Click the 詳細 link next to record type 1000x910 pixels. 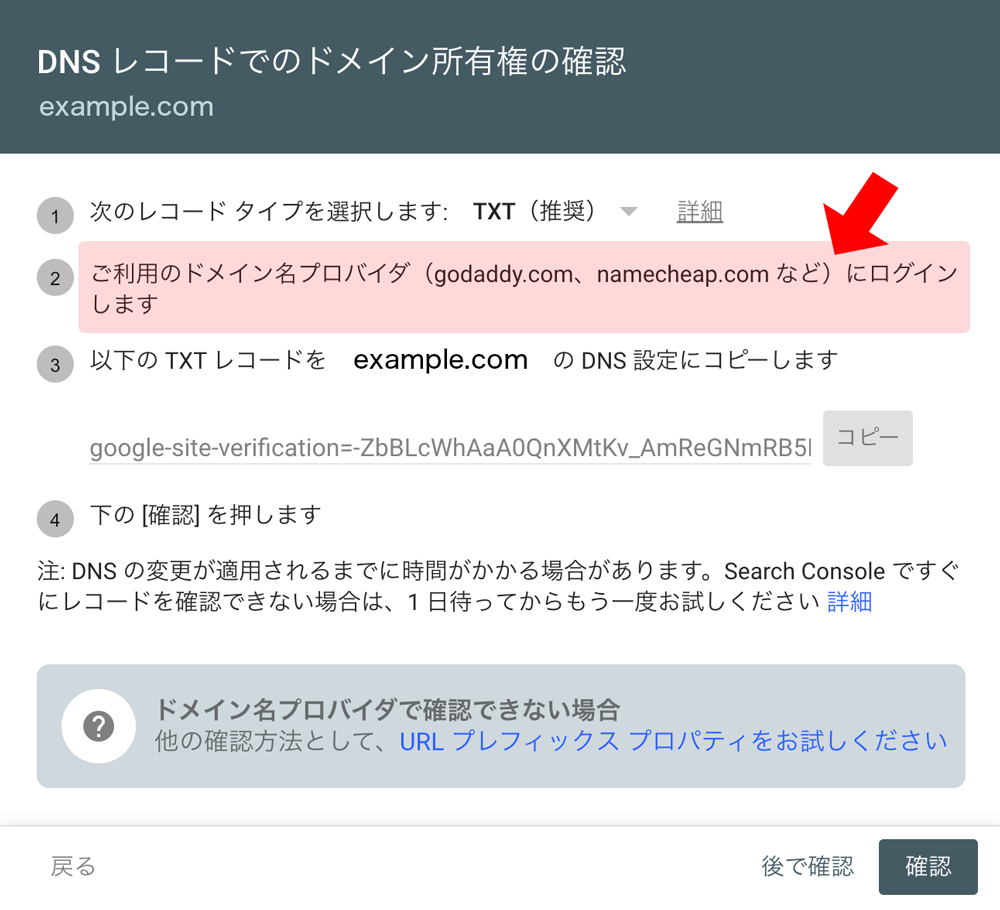700,211
